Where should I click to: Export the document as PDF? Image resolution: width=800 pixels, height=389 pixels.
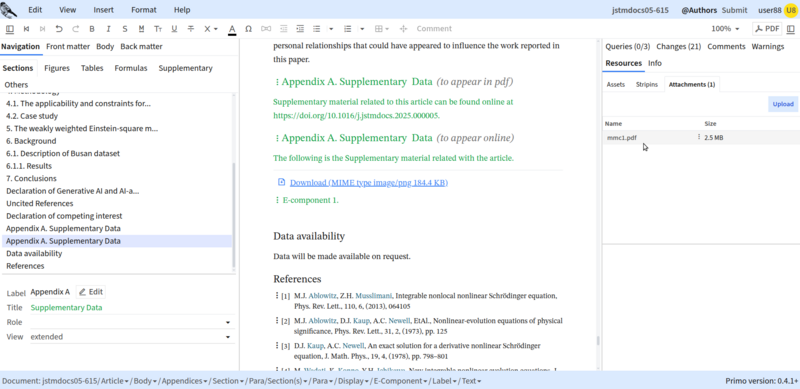click(x=767, y=29)
